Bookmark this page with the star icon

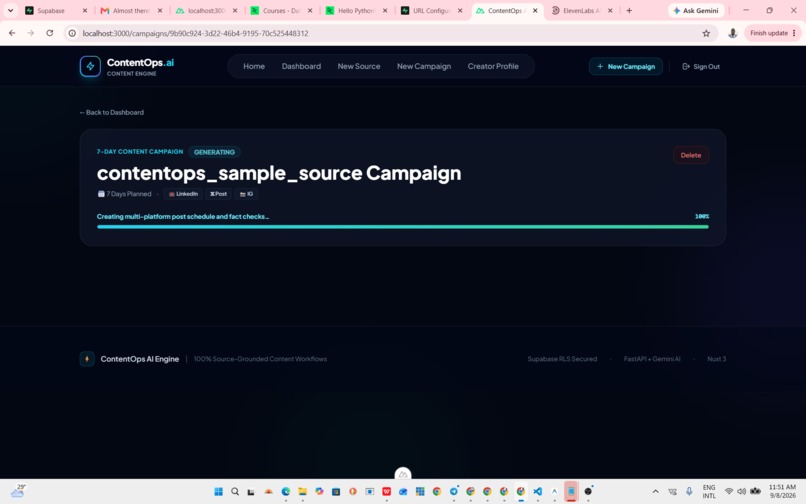point(706,33)
